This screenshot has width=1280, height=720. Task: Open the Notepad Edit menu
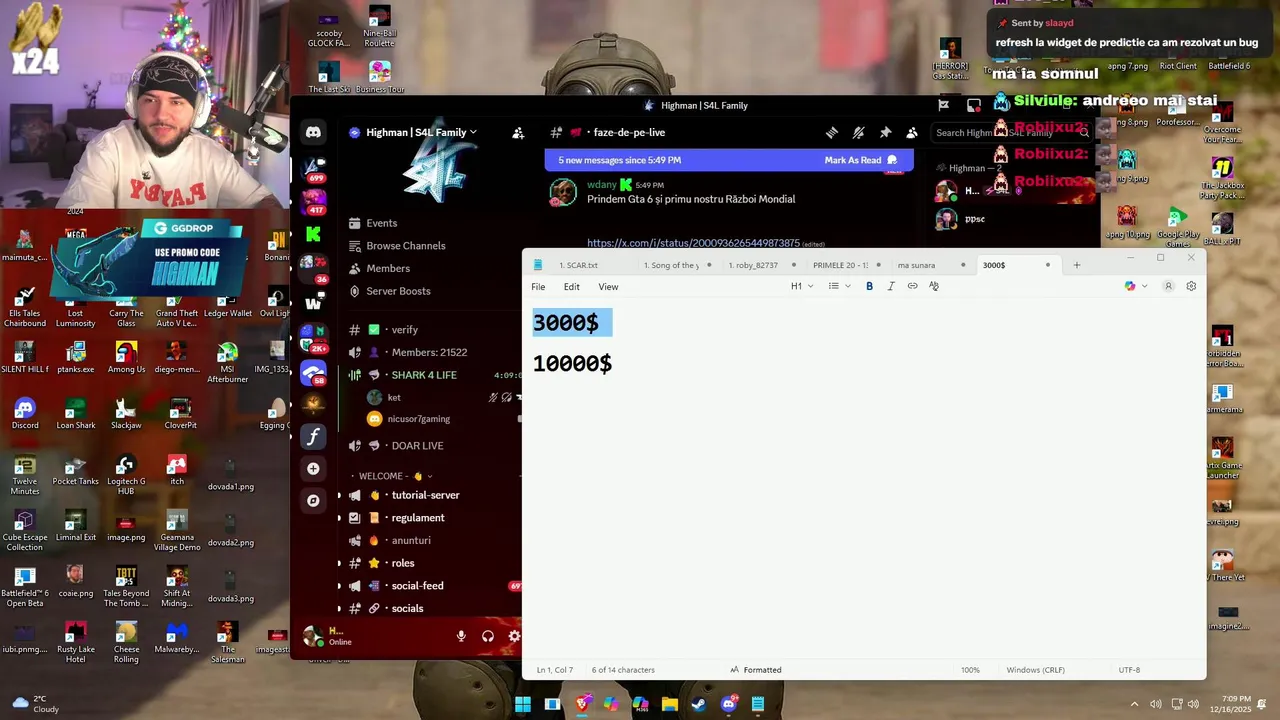pos(571,287)
